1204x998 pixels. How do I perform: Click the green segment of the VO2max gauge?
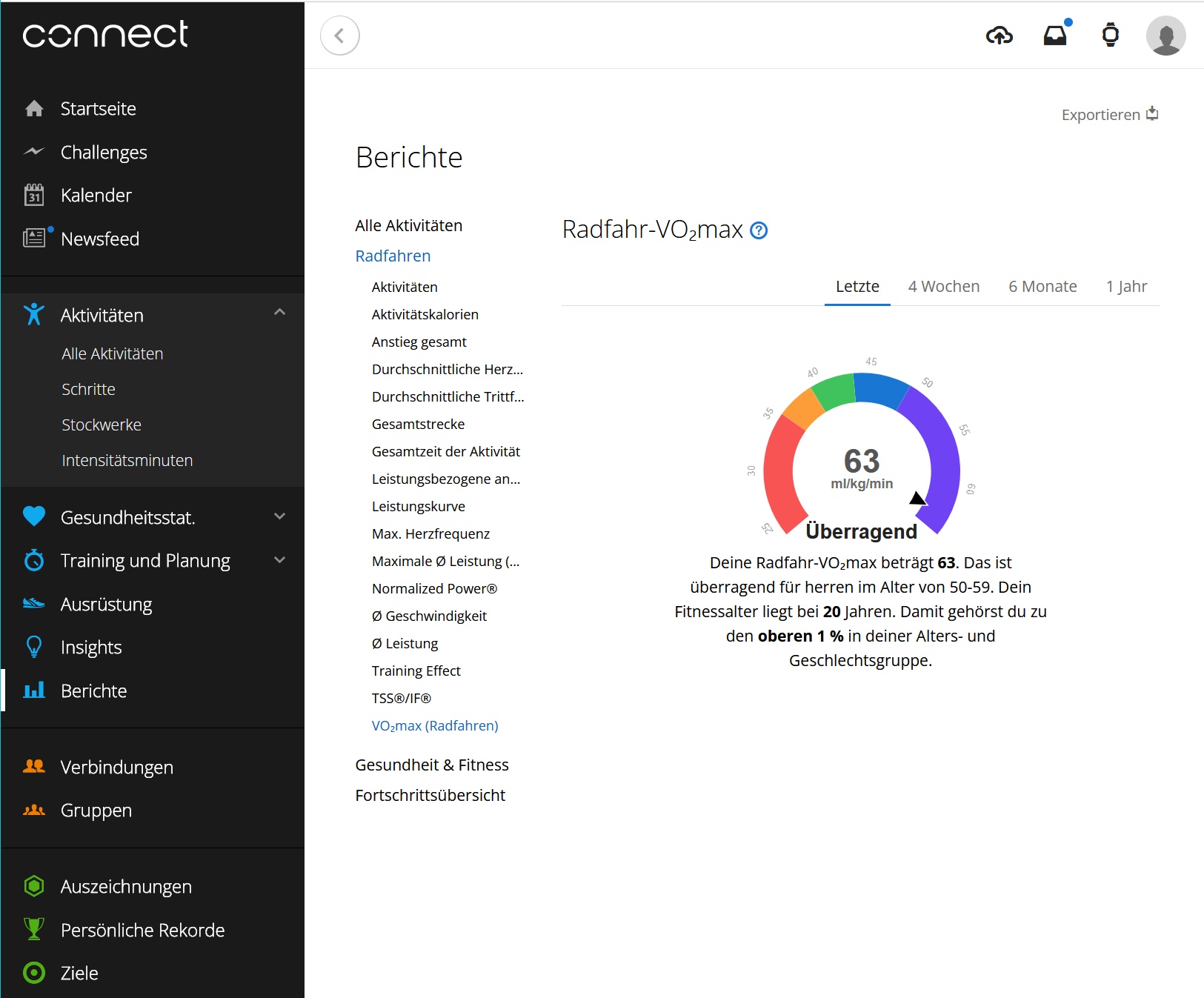point(836,391)
